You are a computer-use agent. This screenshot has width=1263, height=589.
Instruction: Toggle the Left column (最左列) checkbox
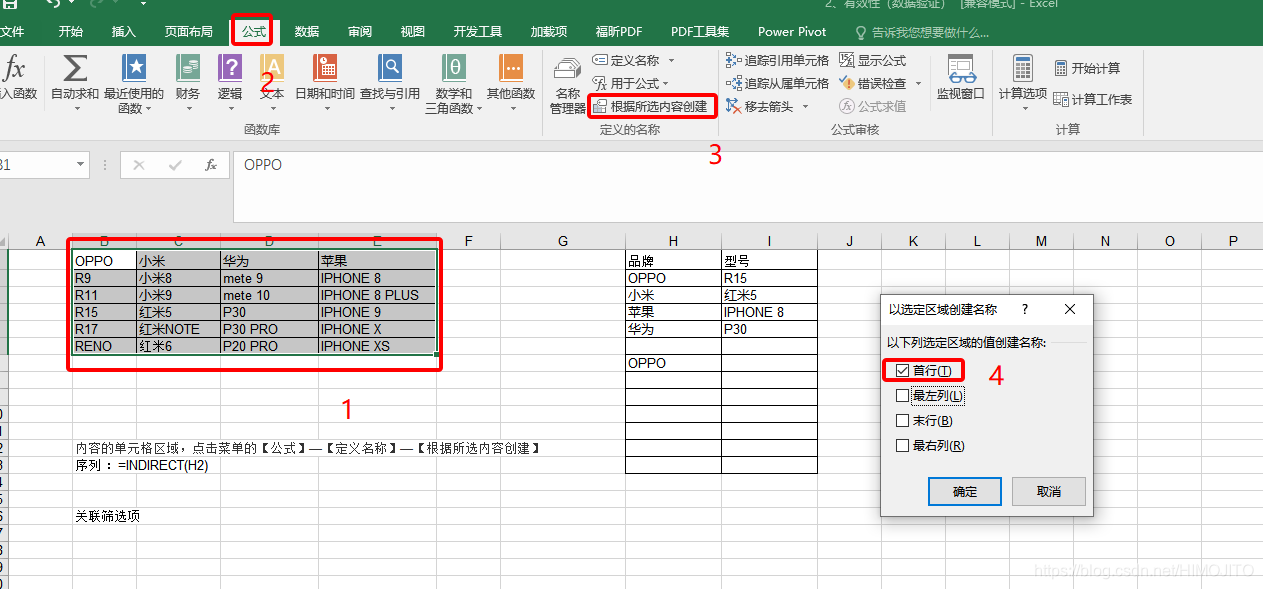pyautogui.click(x=903, y=396)
